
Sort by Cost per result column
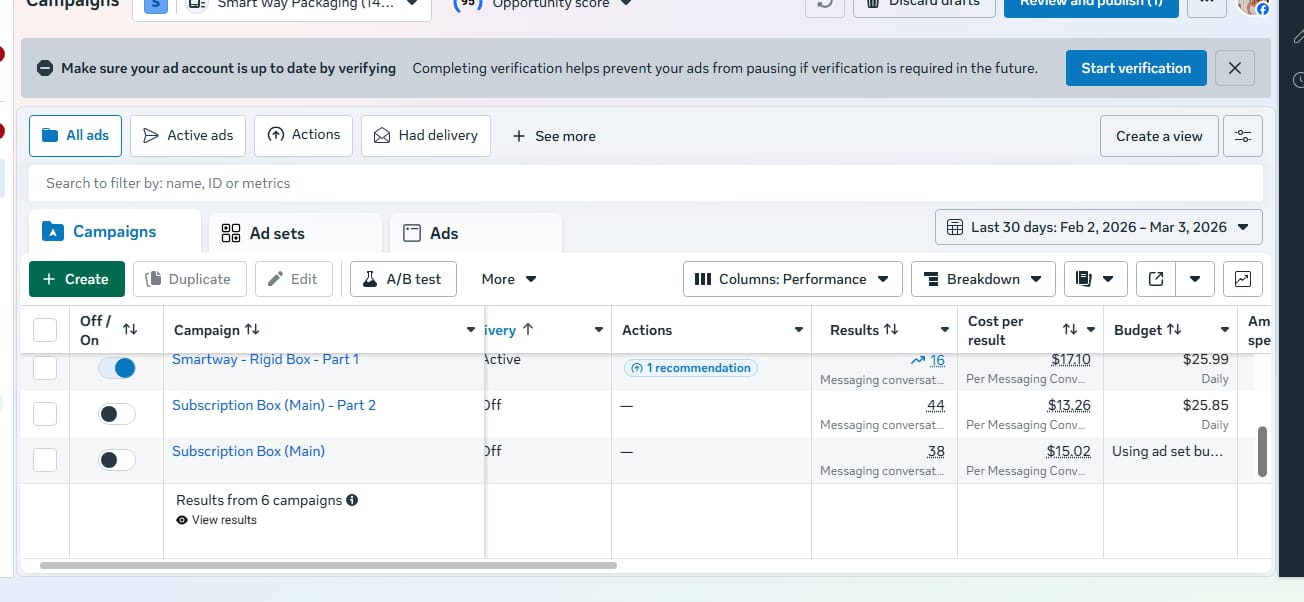[1070, 330]
